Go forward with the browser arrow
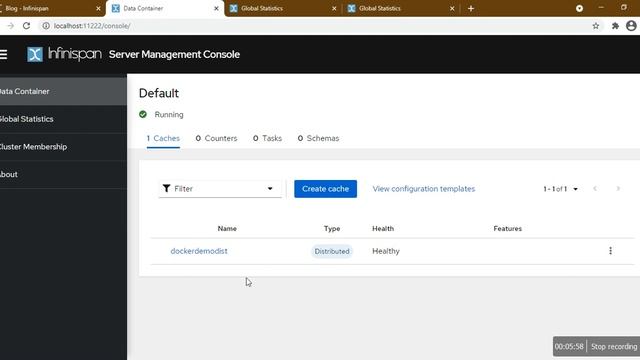Screen dimensions: 640x360 [11, 26]
